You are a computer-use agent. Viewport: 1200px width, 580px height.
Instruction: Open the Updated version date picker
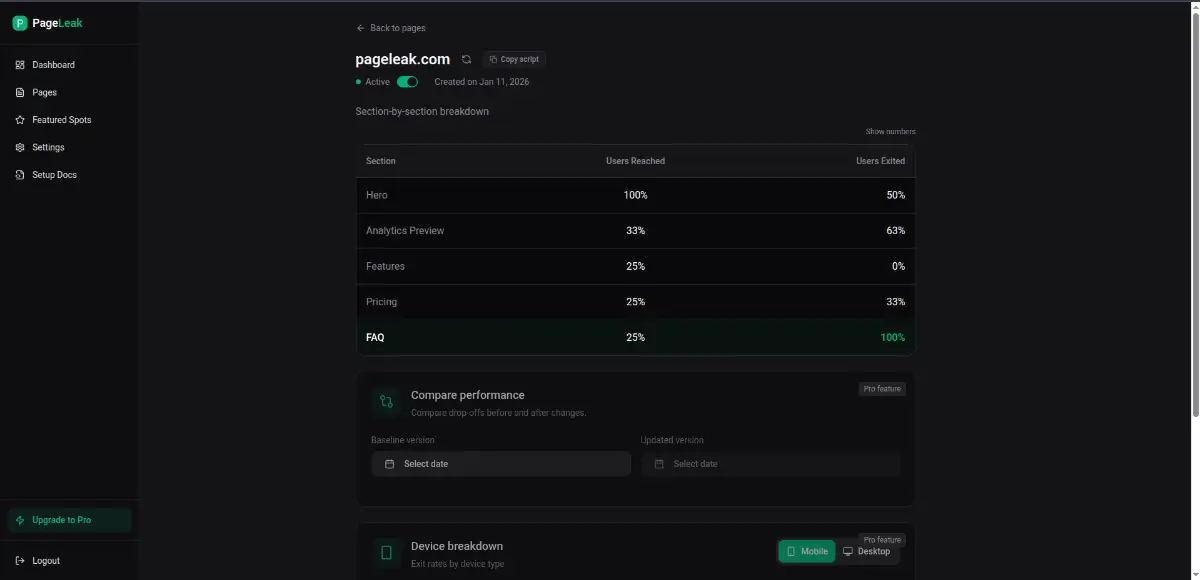click(770, 464)
